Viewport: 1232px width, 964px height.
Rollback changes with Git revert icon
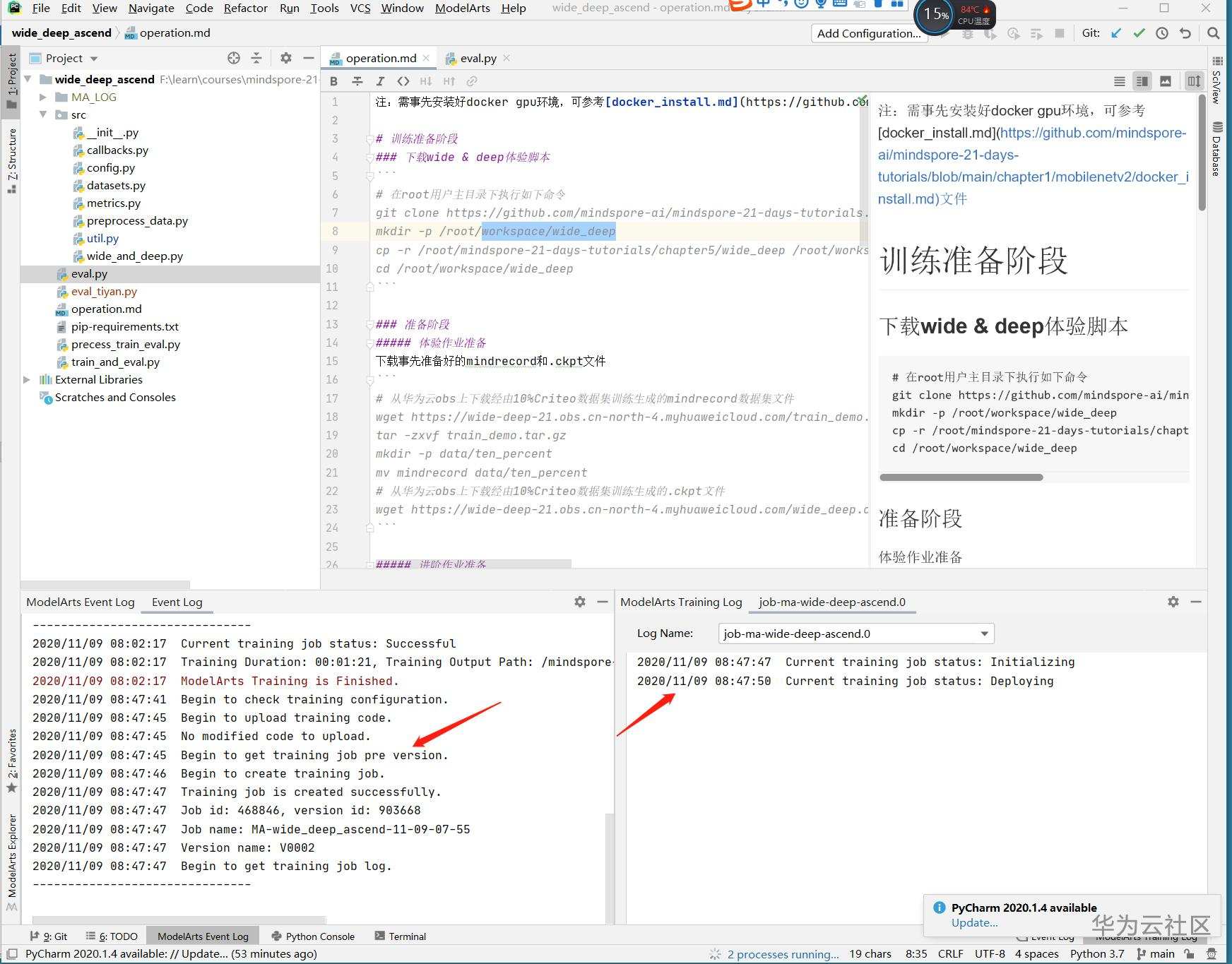click(x=1185, y=33)
